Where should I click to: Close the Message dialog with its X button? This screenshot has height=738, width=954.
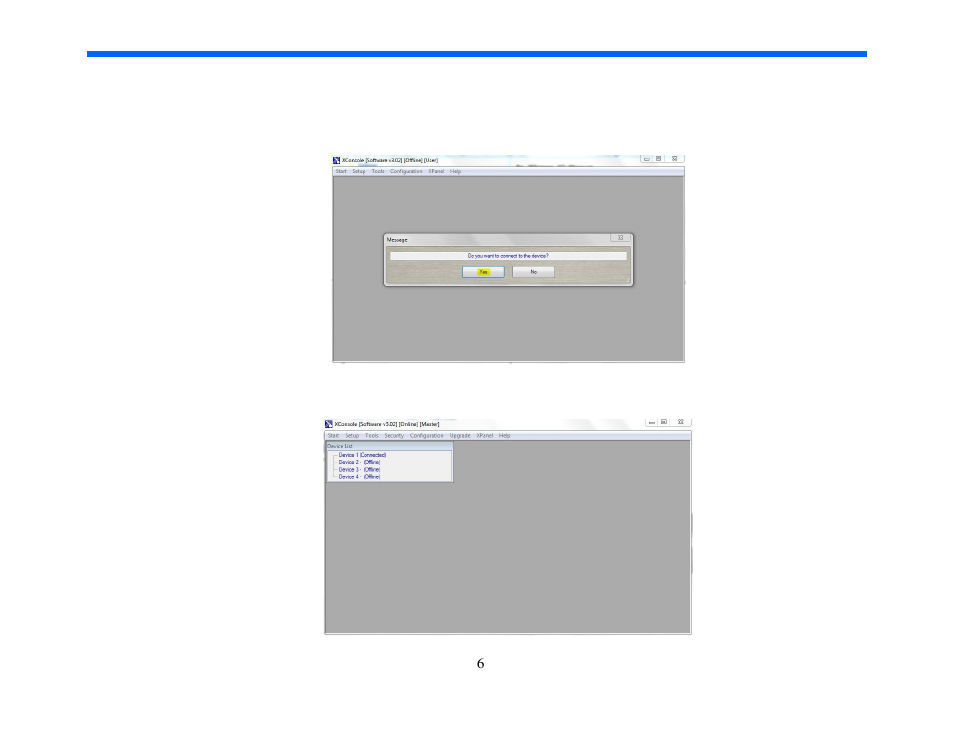tap(621, 238)
